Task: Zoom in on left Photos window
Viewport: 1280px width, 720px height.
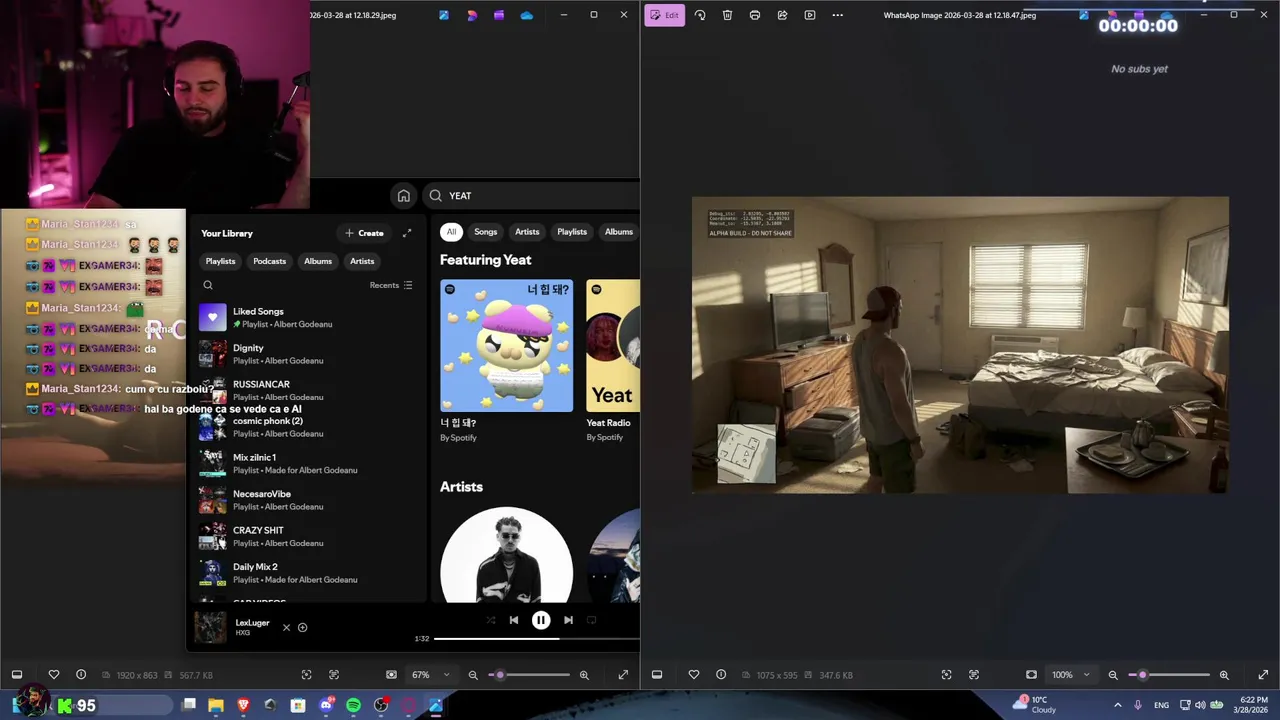Action: pos(584,675)
